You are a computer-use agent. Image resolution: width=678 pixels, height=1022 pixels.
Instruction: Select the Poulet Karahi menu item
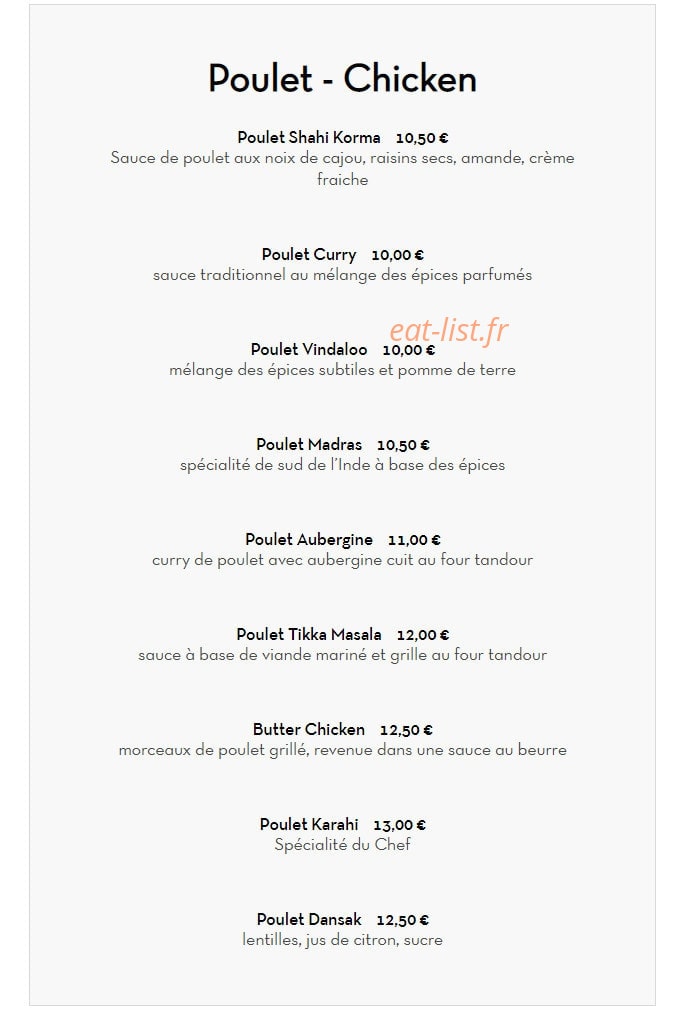point(309,825)
